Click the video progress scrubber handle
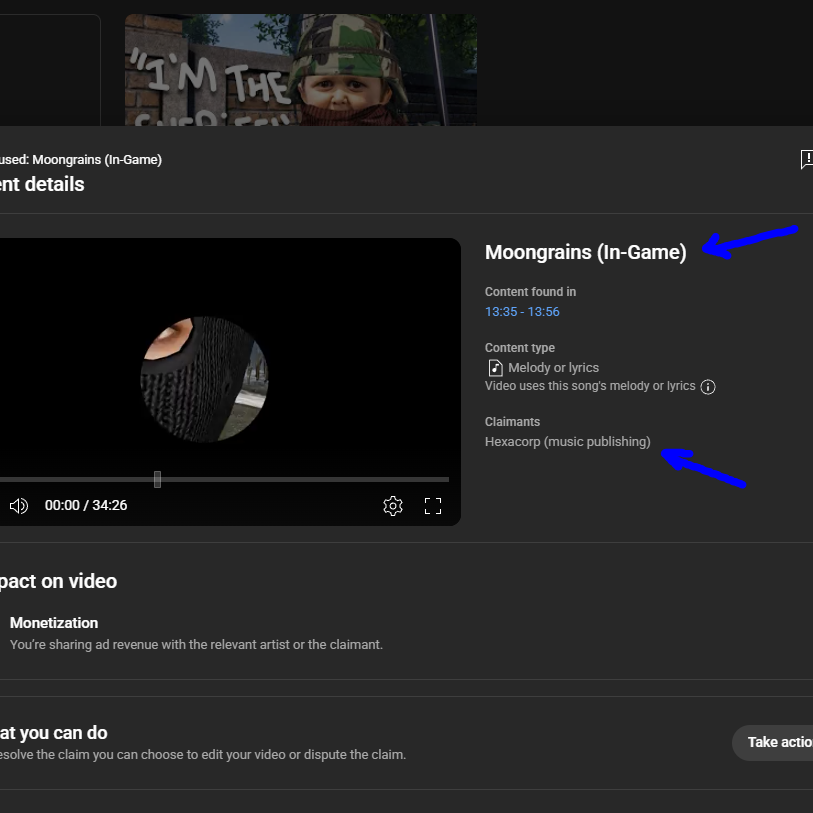The height and width of the screenshot is (813, 813). click(157, 480)
